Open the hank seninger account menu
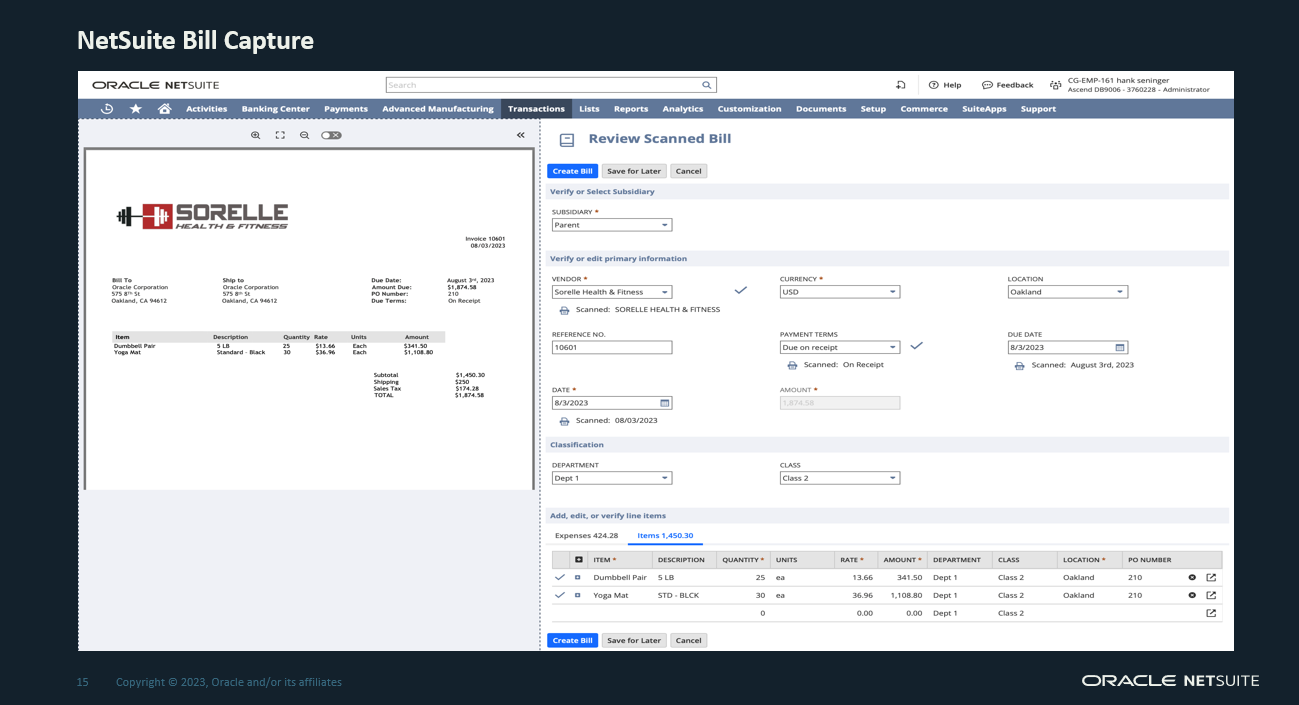 [1130, 85]
